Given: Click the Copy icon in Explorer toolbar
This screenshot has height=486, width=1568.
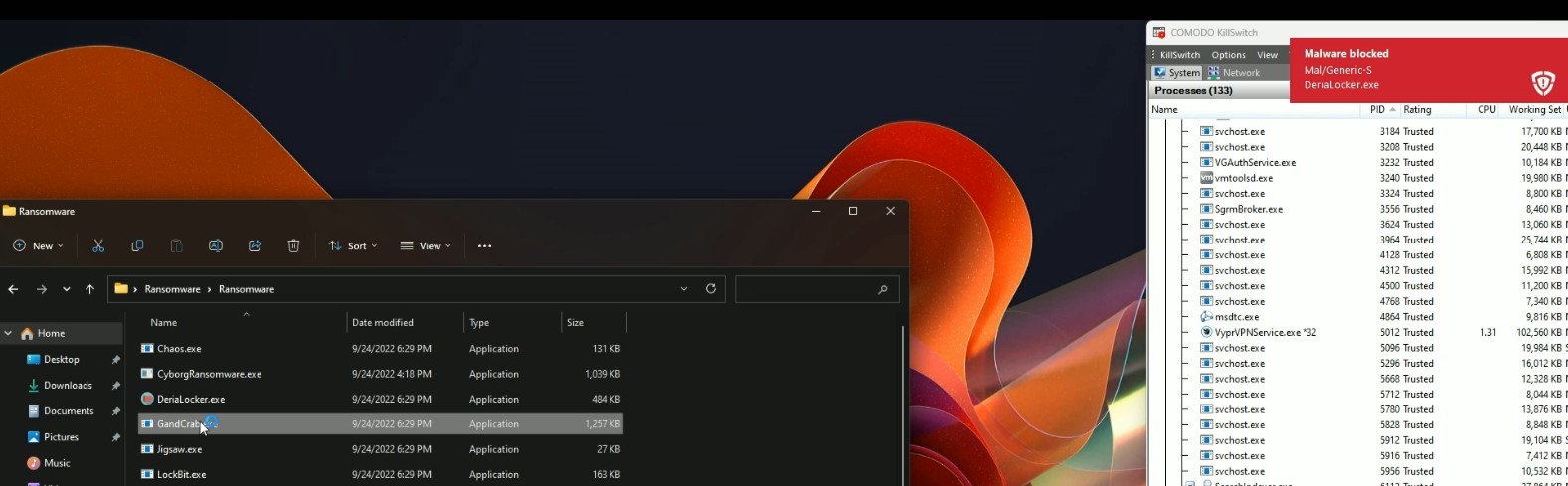Looking at the screenshot, I should click(x=137, y=245).
